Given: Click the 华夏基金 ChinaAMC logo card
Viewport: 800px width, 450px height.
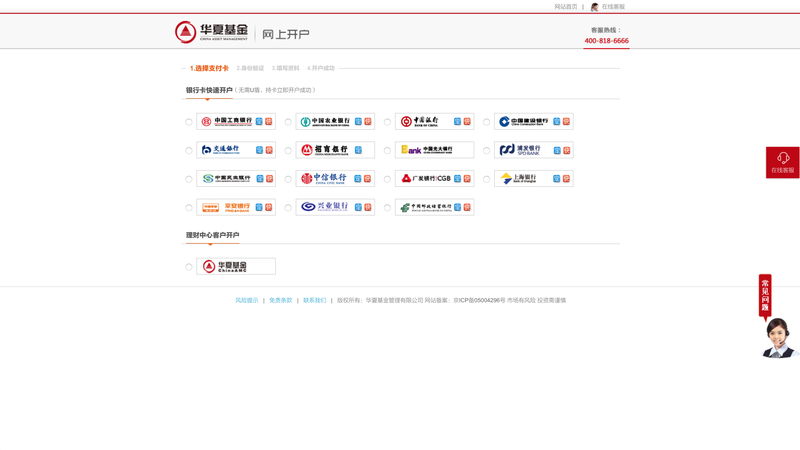Looking at the screenshot, I should tap(236, 266).
